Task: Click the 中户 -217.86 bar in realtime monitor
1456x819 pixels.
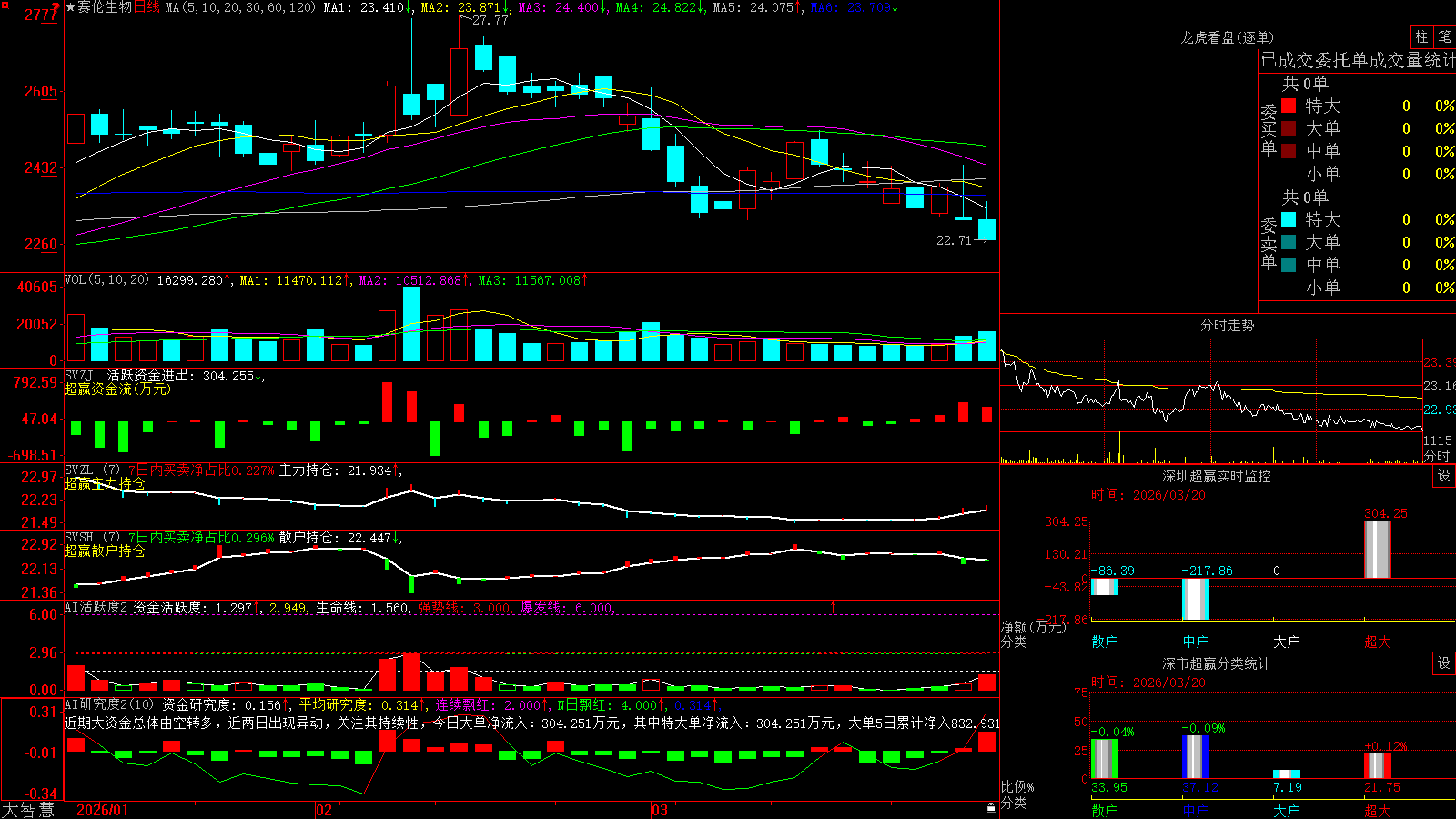Action: coord(1196,599)
